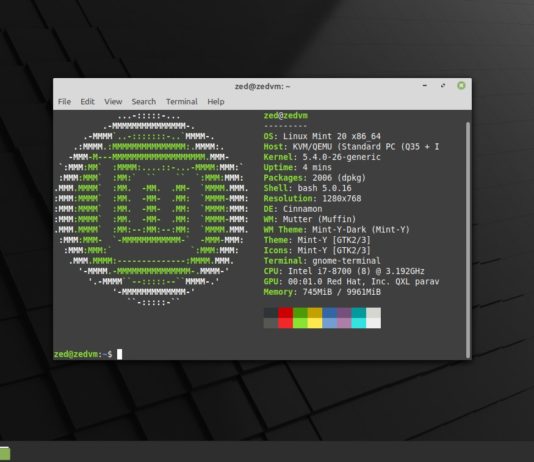Click the 'Icons: Mint-Y [GTK2/3]' line
The width and height of the screenshot is (534, 462).
[x=317, y=251]
